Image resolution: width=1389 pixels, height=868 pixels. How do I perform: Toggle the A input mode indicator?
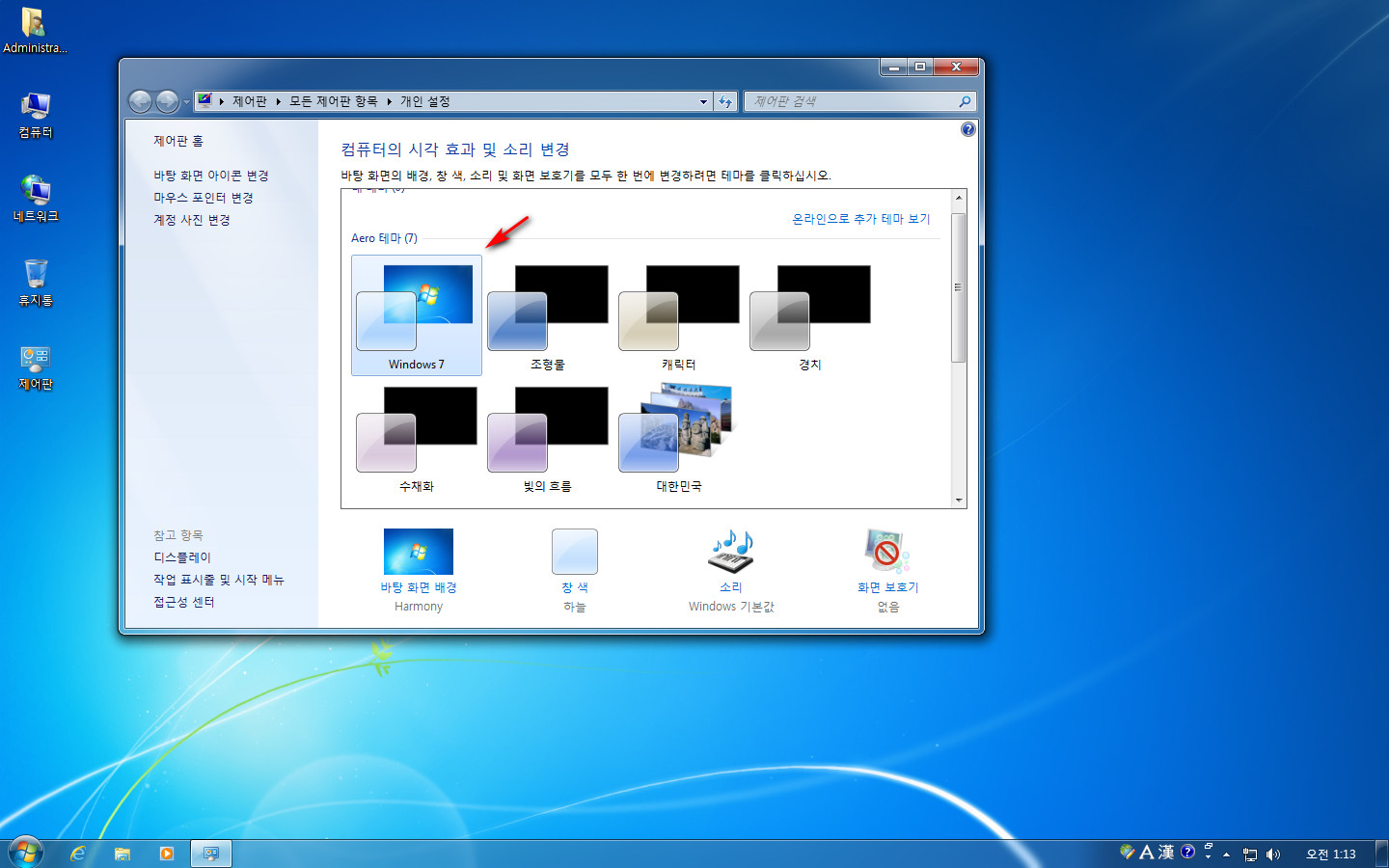pyautogui.click(x=1147, y=853)
